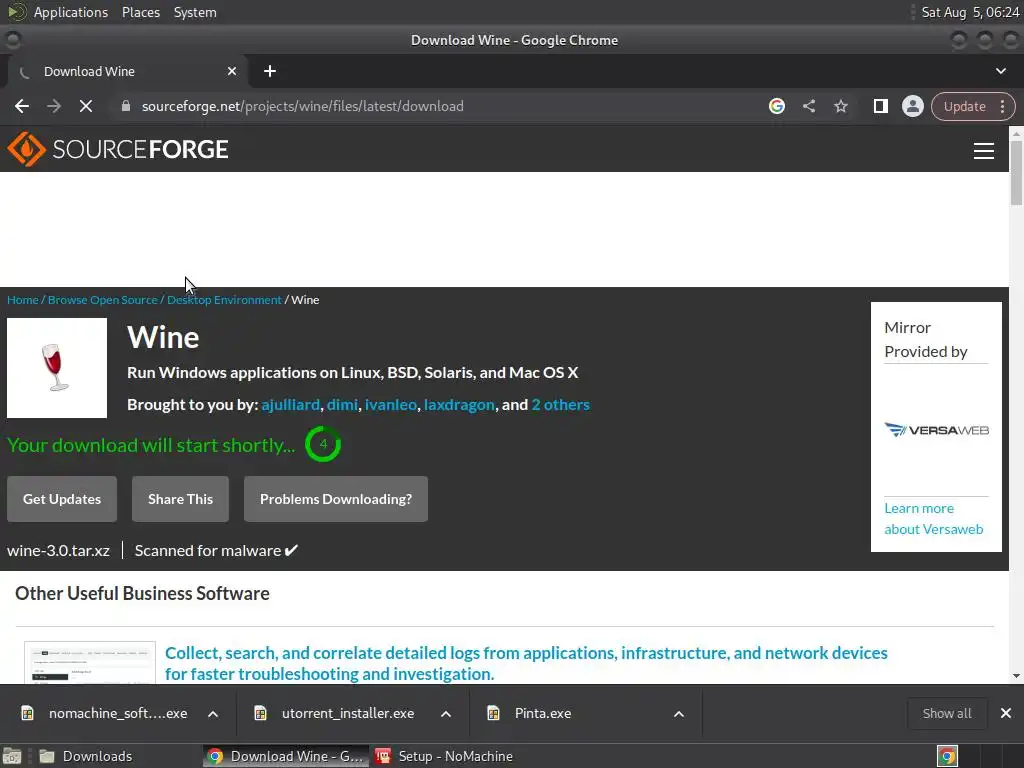Open Desktop Environment breadcrumb link
Image resolution: width=1024 pixels, height=768 pixels.
tap(224, 300)
